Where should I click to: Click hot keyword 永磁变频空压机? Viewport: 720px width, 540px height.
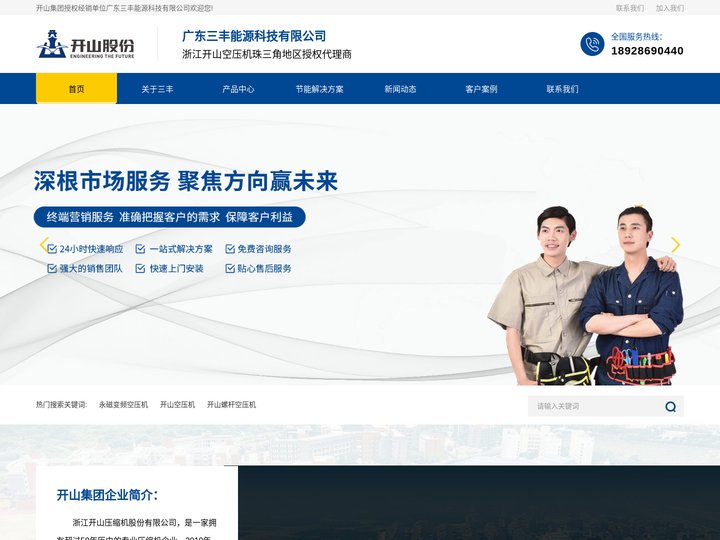(124, 405)
